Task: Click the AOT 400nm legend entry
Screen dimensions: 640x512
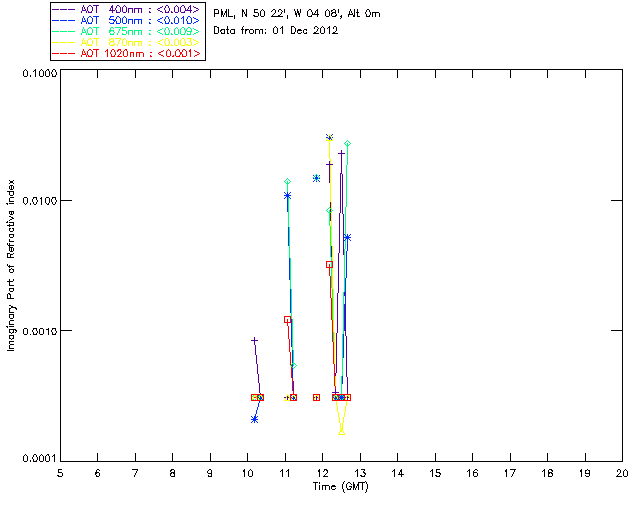Action: click(127, 9)
